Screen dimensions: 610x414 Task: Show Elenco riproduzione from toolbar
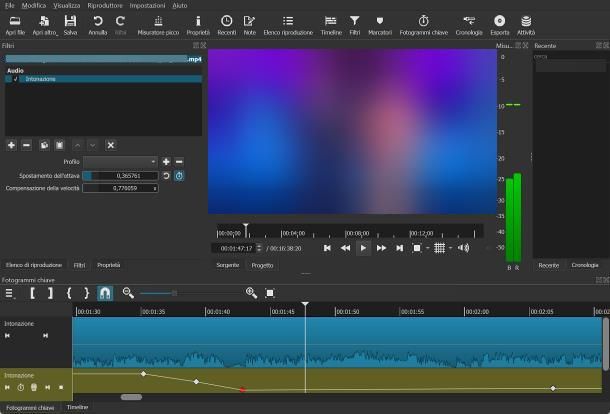click(x=288, y=25)
